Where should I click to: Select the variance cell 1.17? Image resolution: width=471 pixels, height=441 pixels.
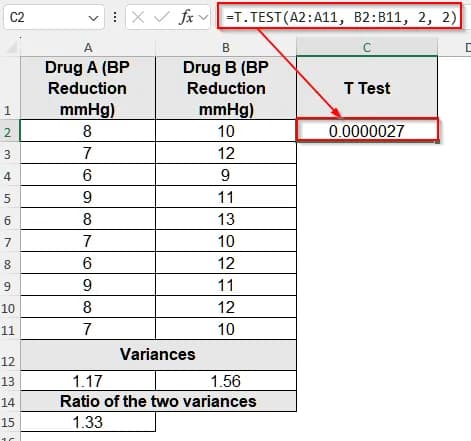pos(88,381)
